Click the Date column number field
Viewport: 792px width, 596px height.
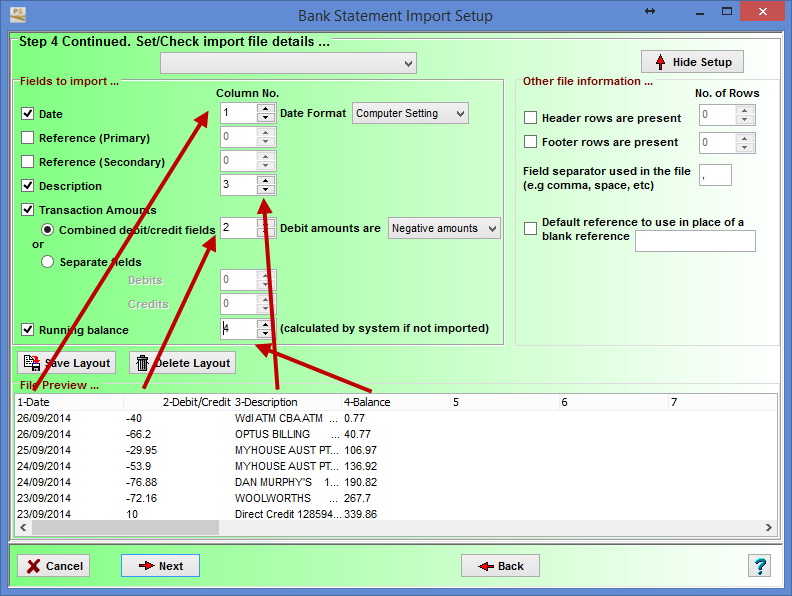coord(239,113)
